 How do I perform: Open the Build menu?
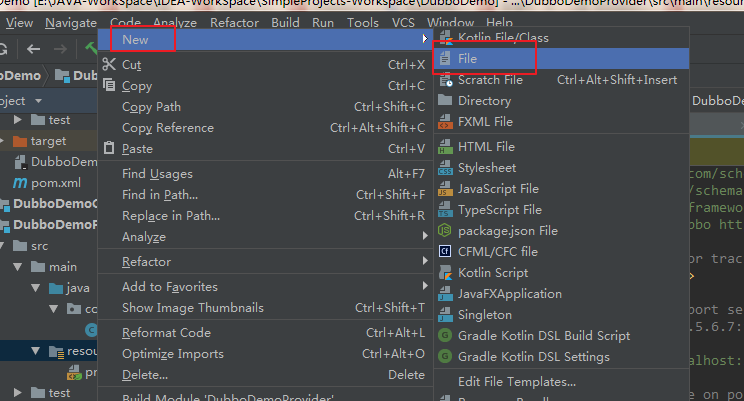point(285,23)
